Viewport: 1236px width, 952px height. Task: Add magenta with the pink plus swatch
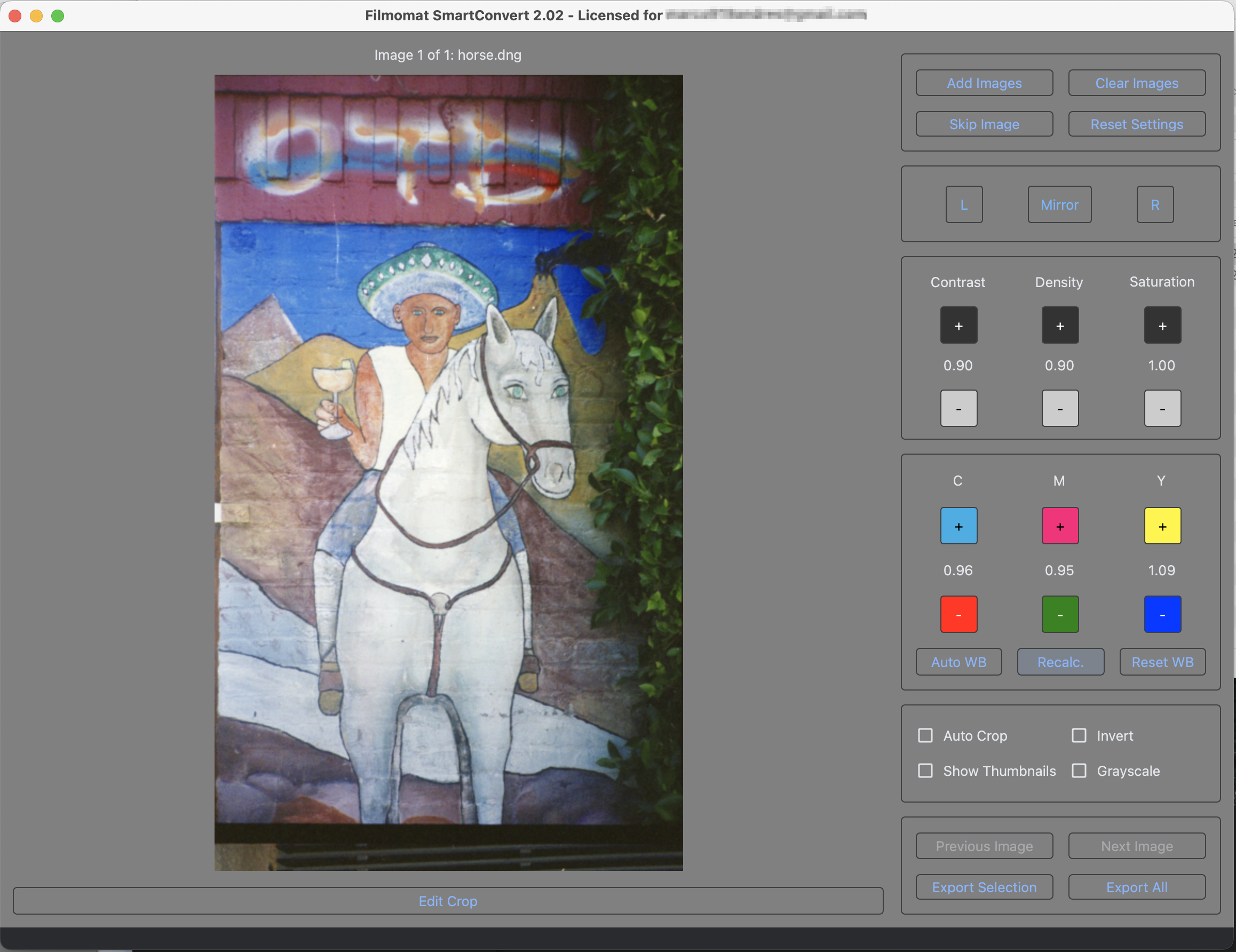click(x=1060, y=526)
